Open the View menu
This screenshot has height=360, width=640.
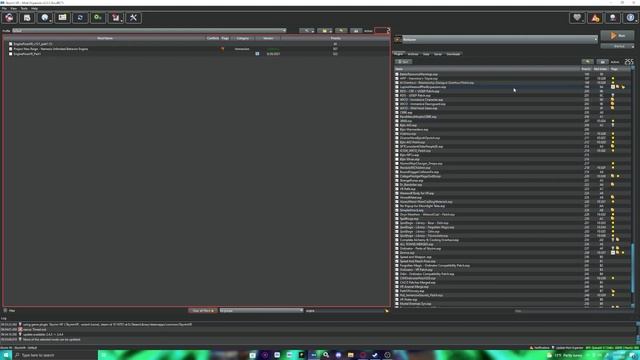(13, 8)
